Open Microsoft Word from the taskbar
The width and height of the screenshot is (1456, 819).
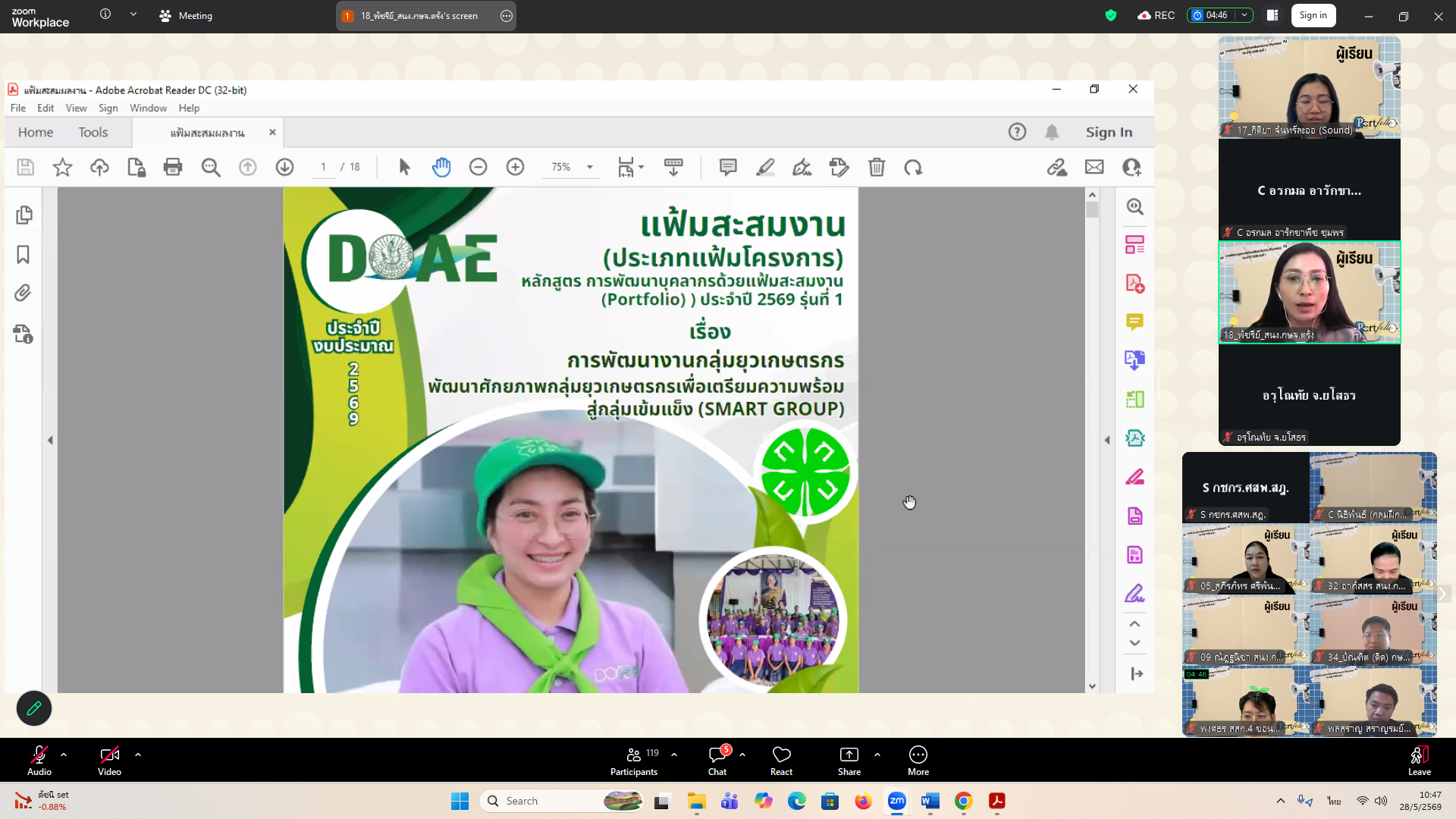coord(930,801)
